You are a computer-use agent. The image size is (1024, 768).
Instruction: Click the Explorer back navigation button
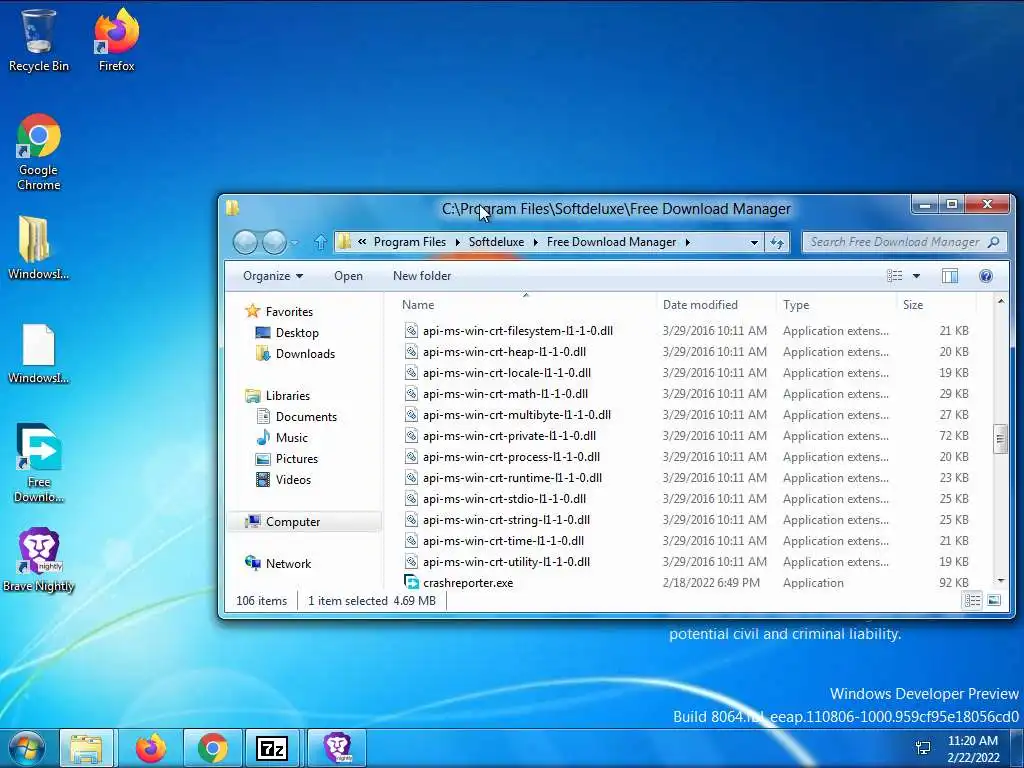click(x=246, y=242)
